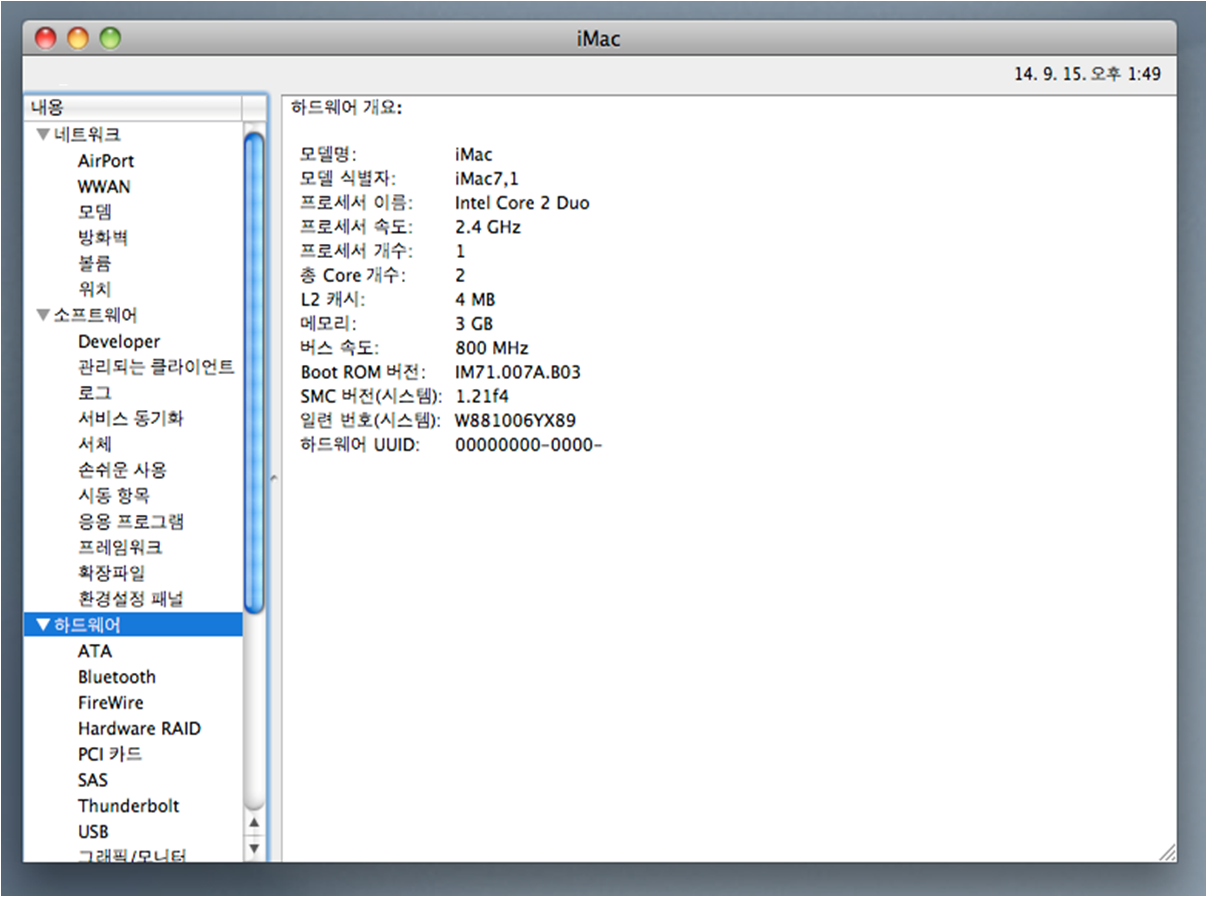Image resolution: width=1207 pixels, height=897 pixels.
Task: Select USB in the sidebar
Action: [x=93, y=832]
